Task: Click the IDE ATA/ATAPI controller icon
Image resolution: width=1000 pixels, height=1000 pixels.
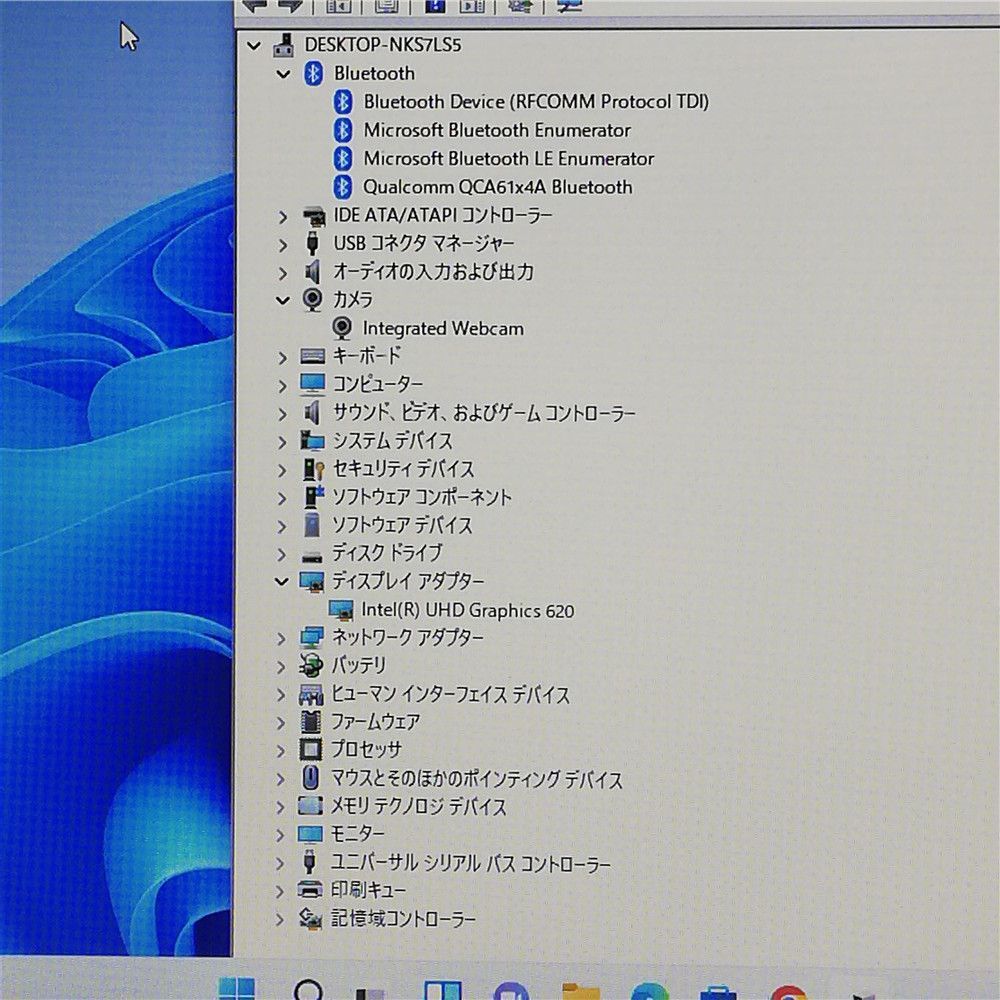Action: (313, 217)
